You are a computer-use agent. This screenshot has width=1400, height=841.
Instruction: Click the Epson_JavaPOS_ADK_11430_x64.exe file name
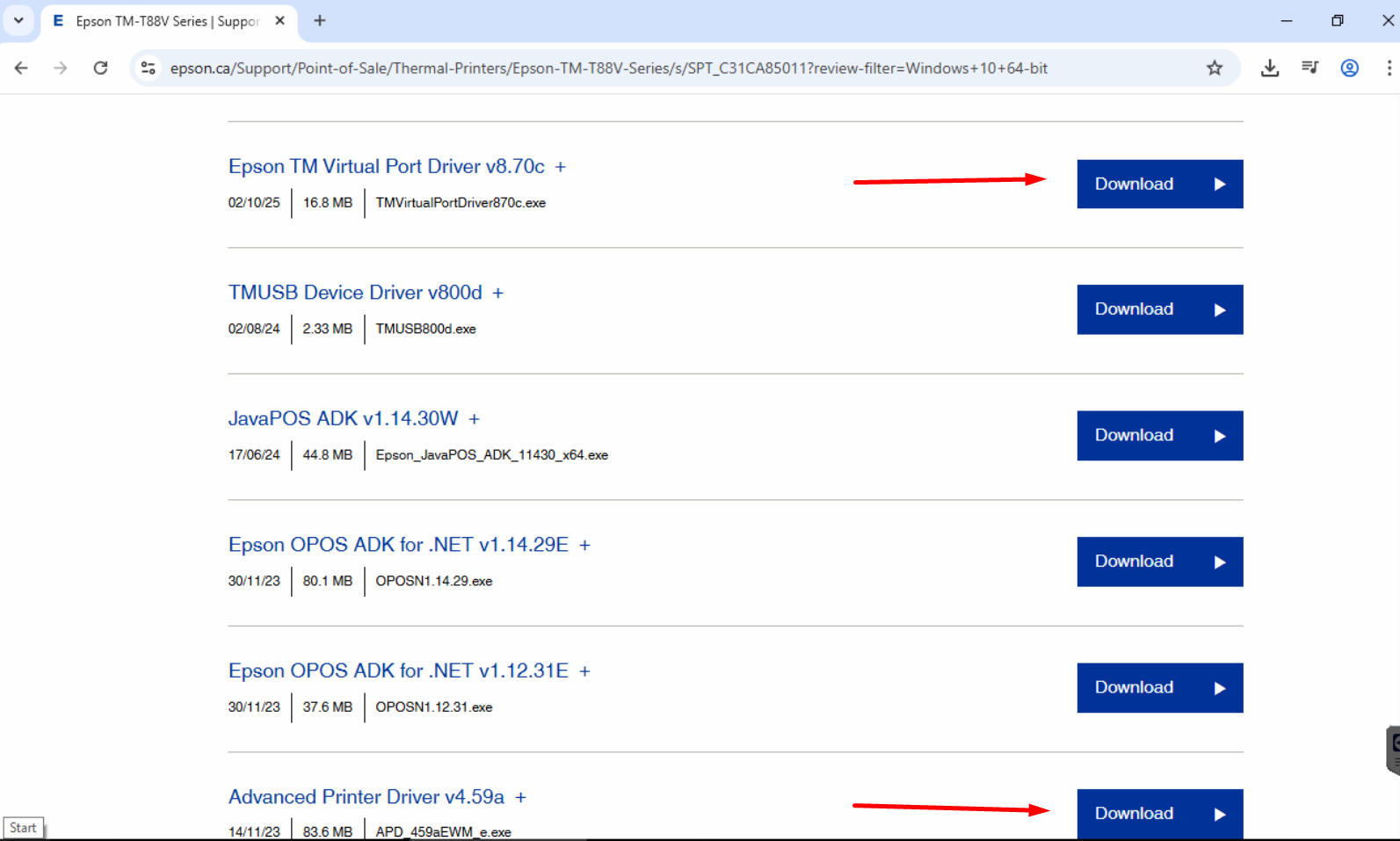click(491, 455)
